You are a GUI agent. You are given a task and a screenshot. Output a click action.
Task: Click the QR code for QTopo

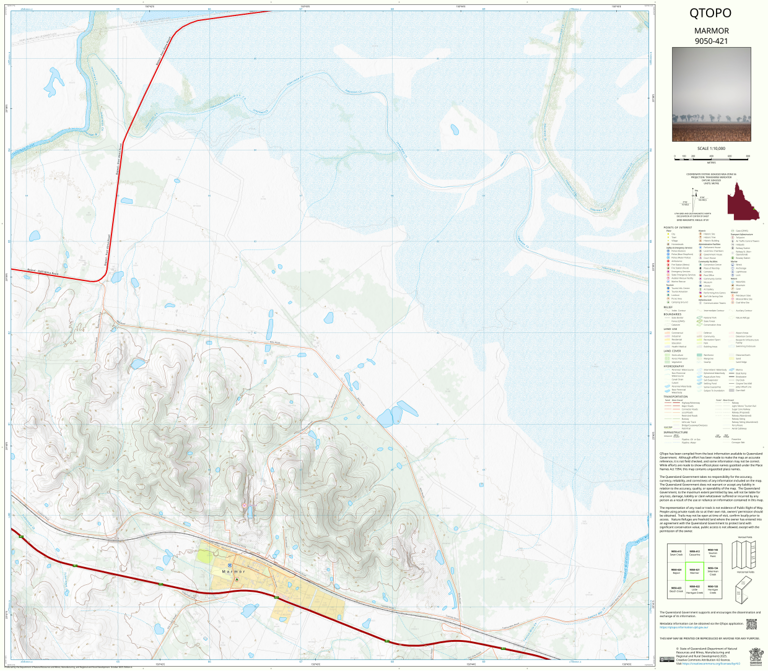click(751, 624)
